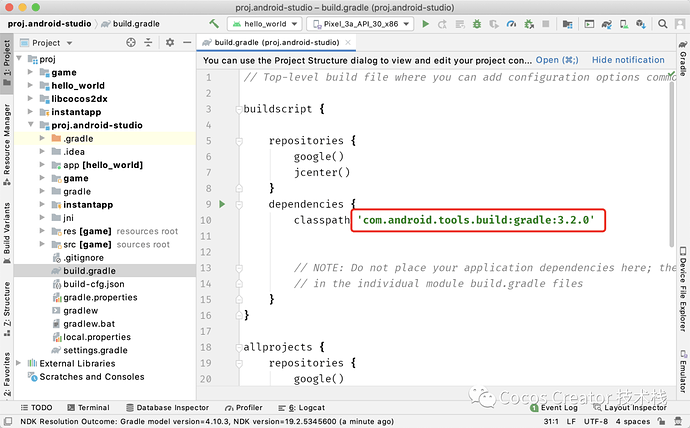The image size is (690, 428).
Task: Expand the libcocos2dx folder
Action: pyautogui.click(x=30, y=98)
